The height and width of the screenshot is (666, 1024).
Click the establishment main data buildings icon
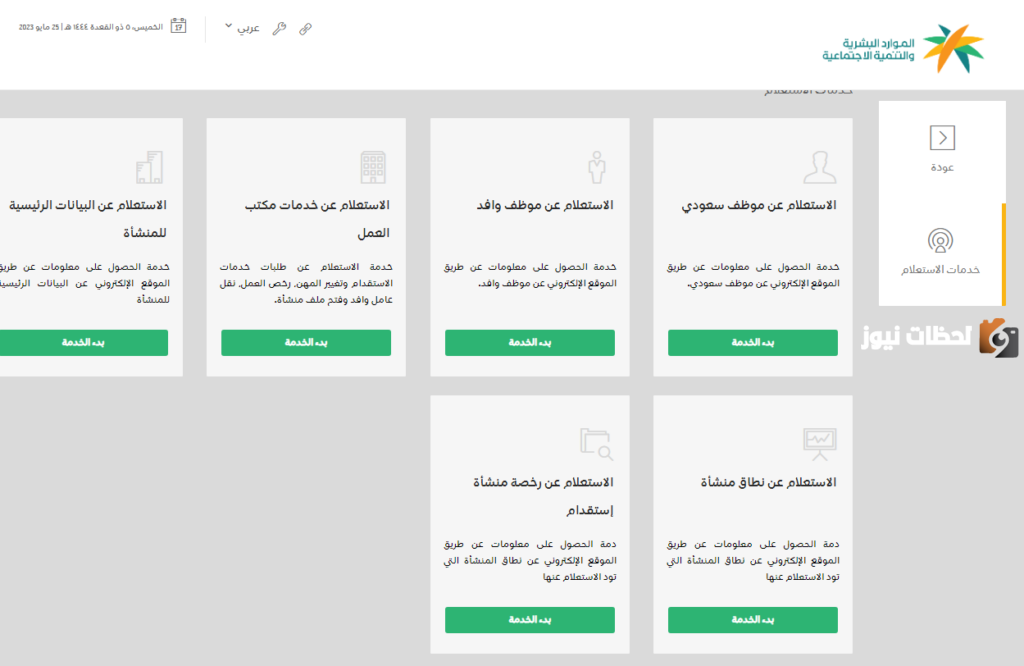[150, 167]
